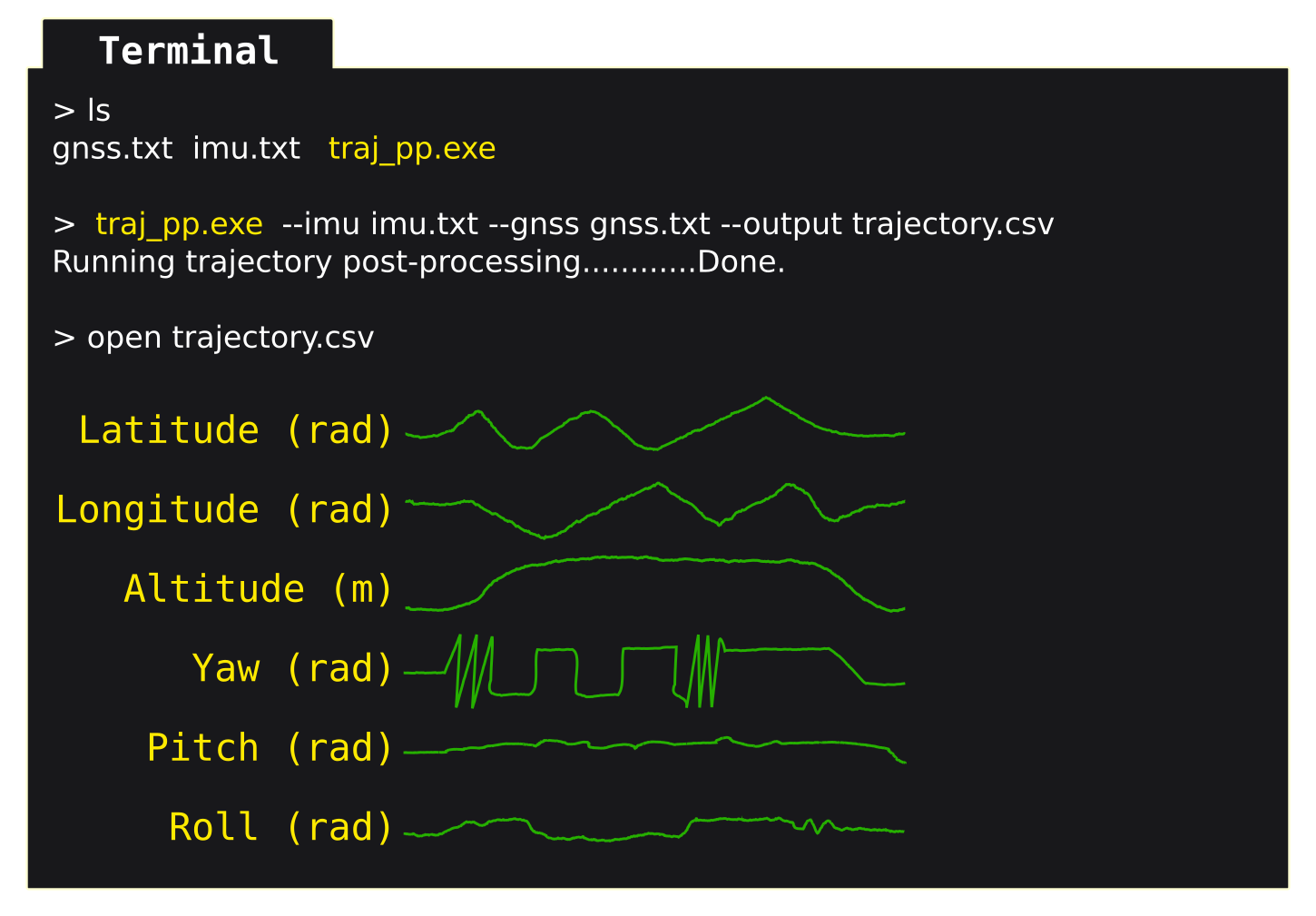Click the ls command line
This screenshot has width=1316, height=916.
[x=82, y=111]
